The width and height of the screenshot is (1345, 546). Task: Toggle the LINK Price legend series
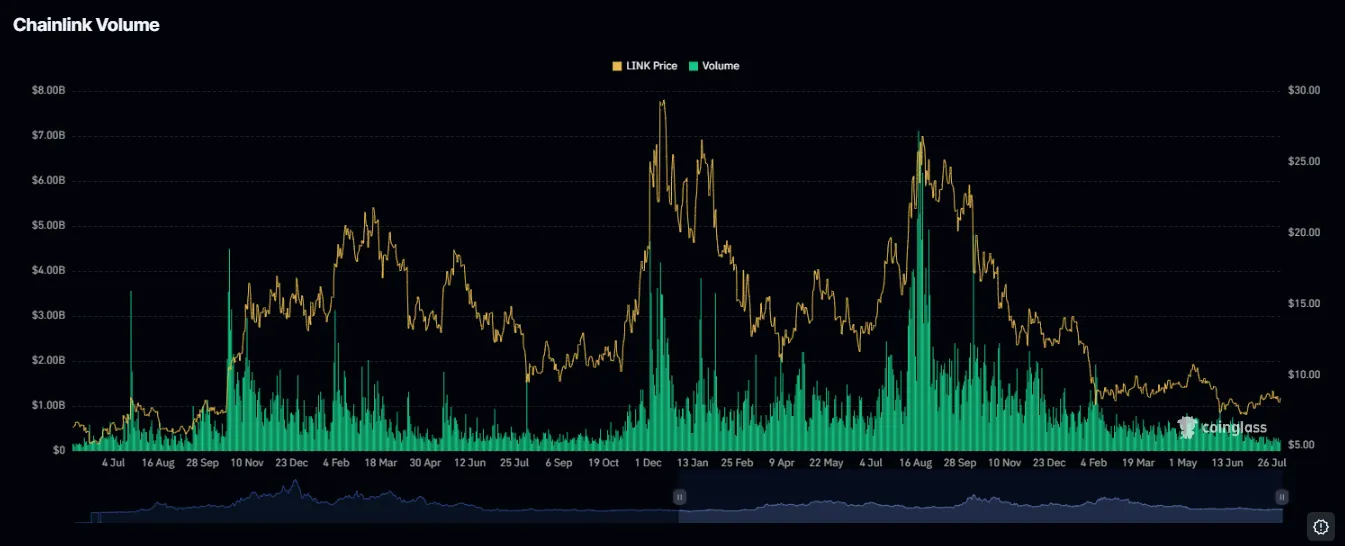click(644, 66)
